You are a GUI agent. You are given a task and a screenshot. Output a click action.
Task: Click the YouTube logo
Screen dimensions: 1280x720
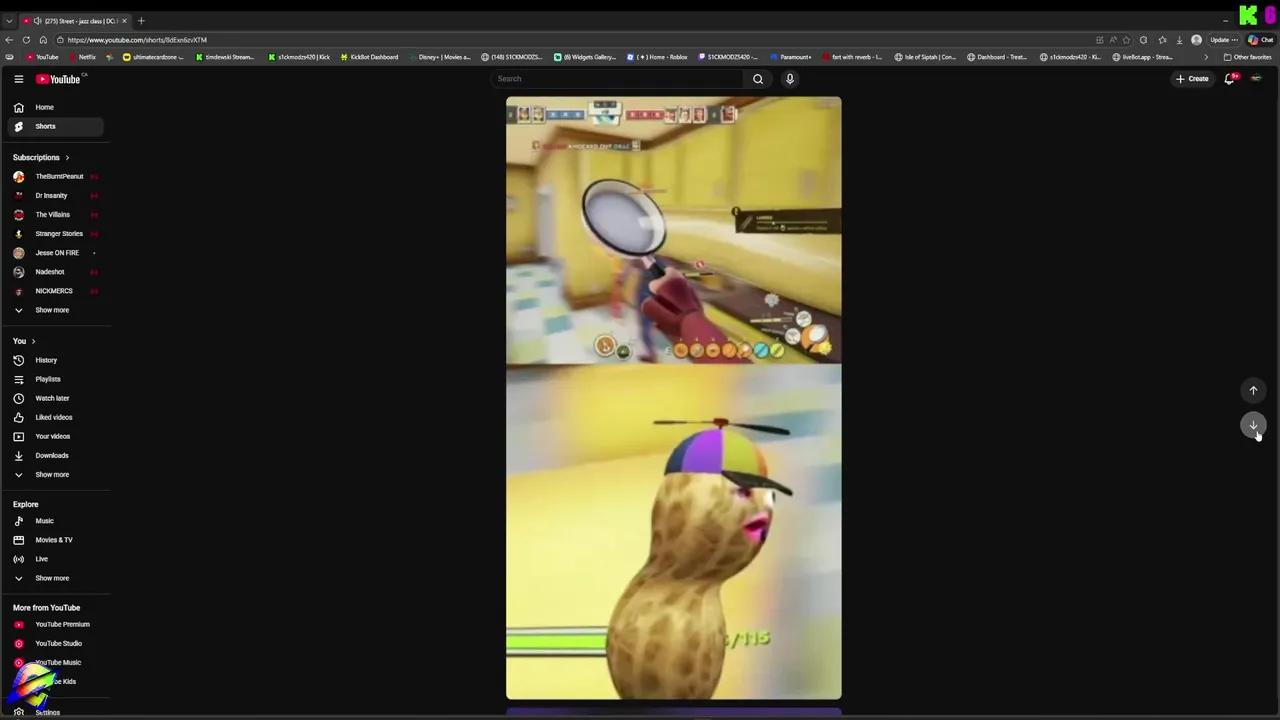point(60,79)
